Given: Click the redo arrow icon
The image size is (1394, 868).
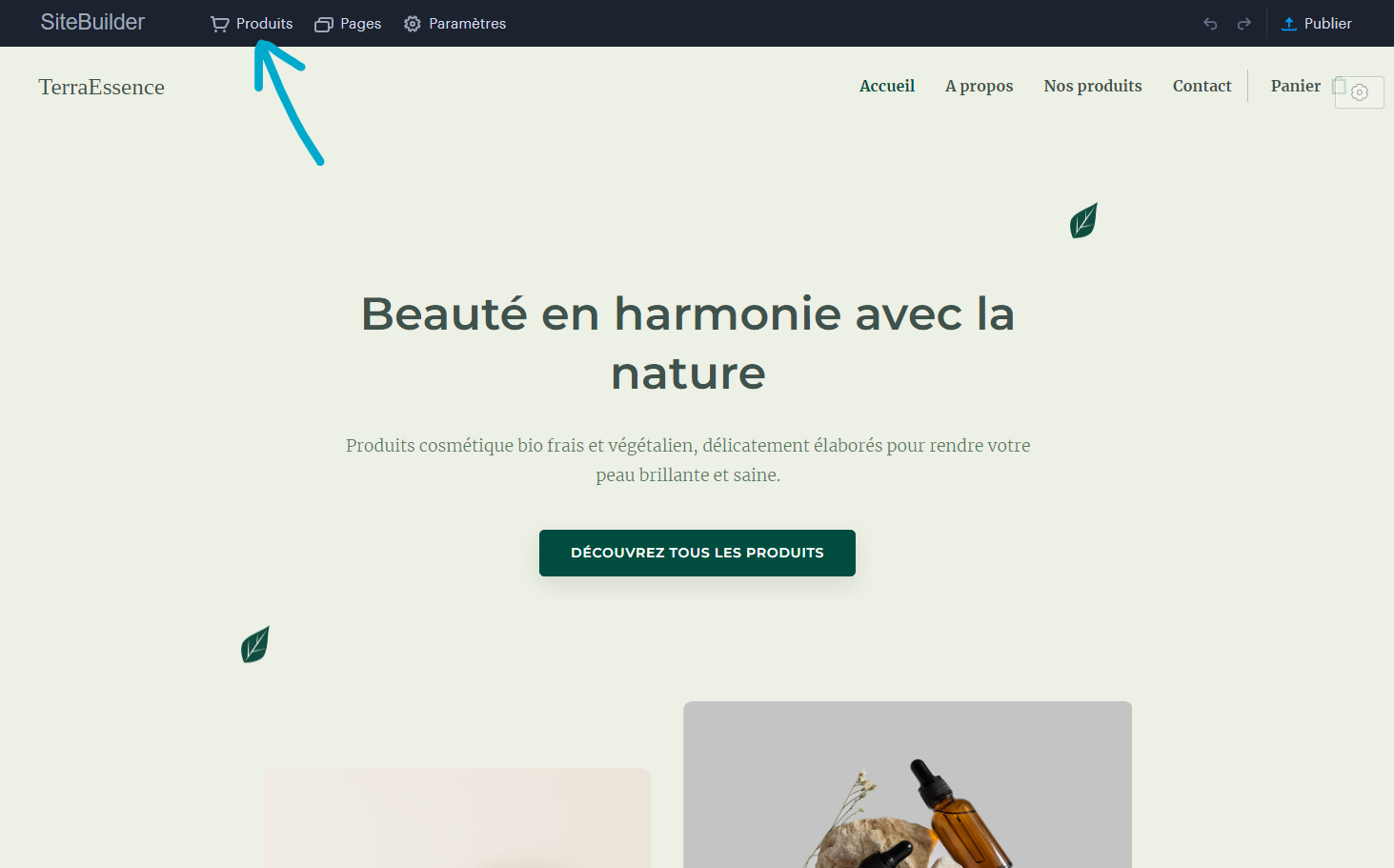Looking at the screenshot, I should coord(1243,24).
